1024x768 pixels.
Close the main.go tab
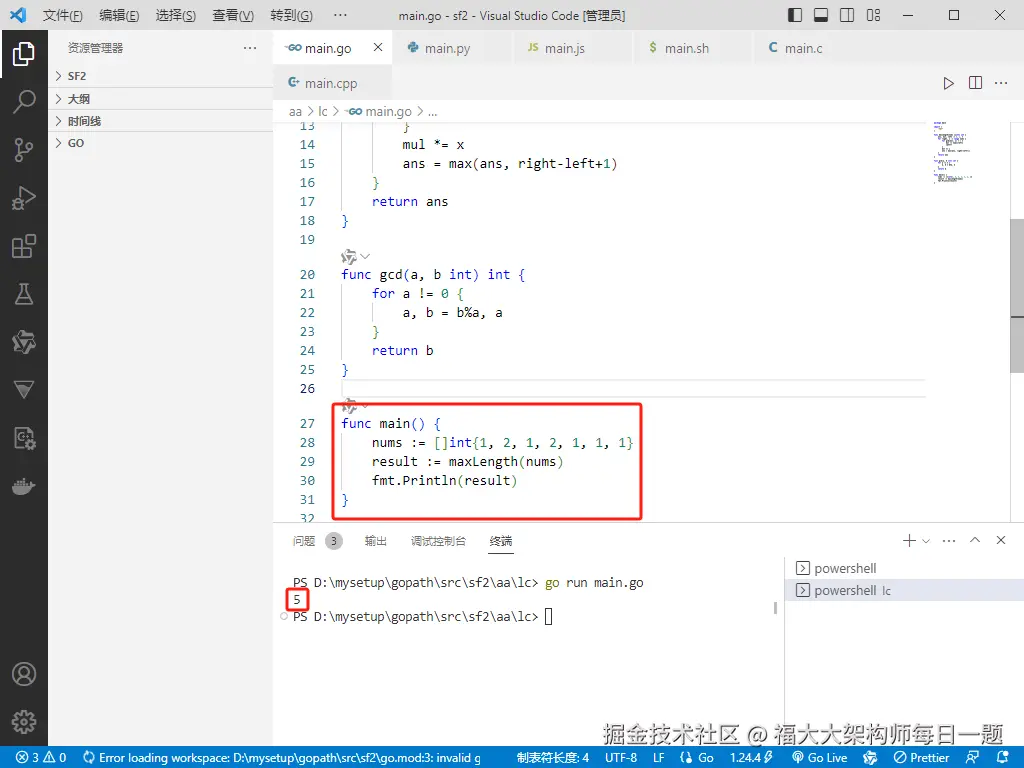pos(377,48)
